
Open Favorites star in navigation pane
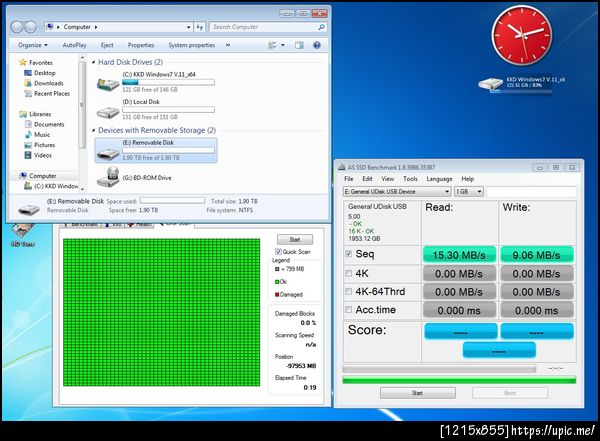pyautogui.click(x=23, y=62)
